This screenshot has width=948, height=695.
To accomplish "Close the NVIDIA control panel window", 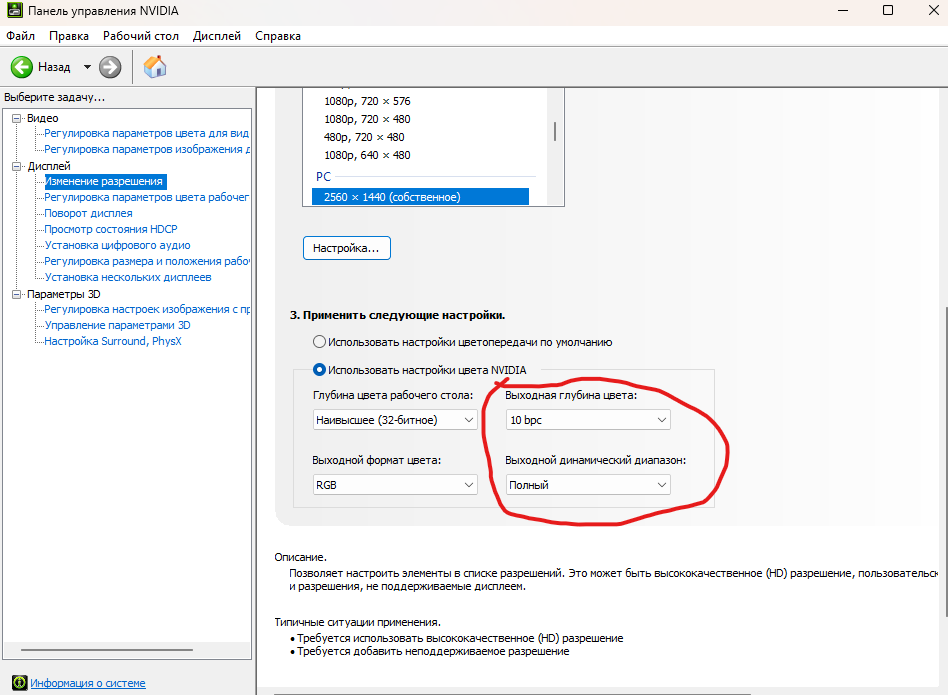I will [933, 10].
